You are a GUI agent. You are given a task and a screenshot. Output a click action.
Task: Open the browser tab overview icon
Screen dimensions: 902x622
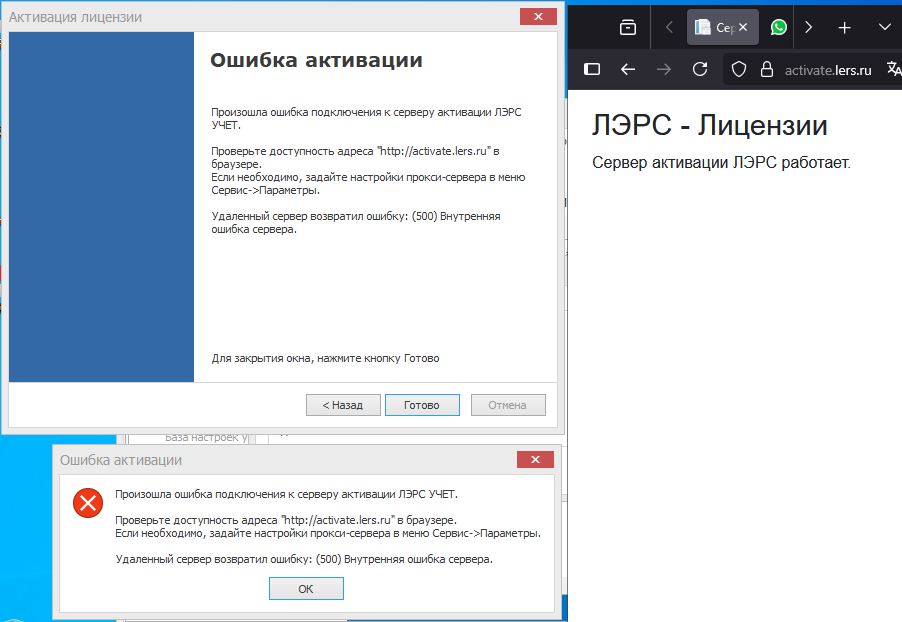point(628,27)
